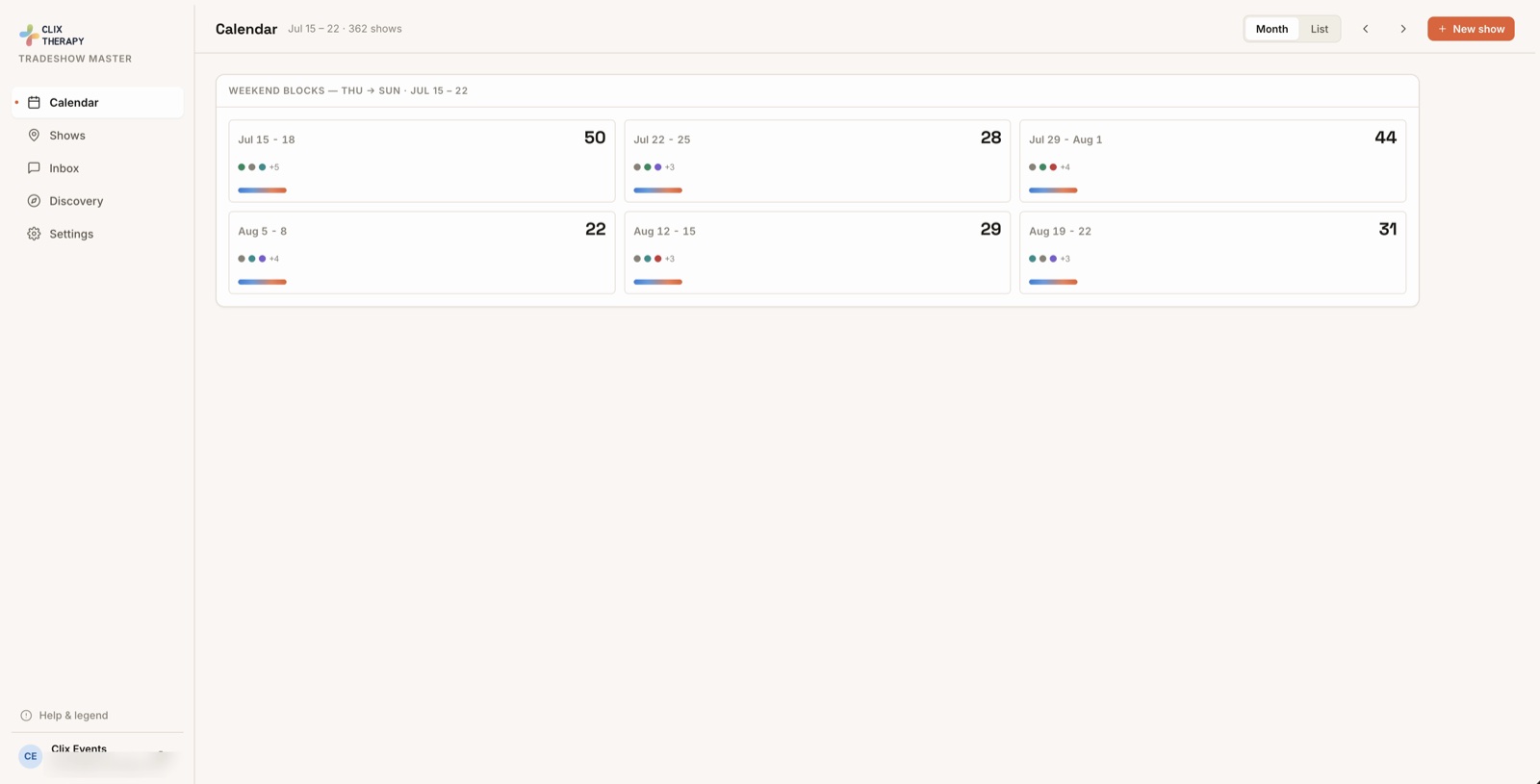Click the Help & legend info icon

[26, 715]
